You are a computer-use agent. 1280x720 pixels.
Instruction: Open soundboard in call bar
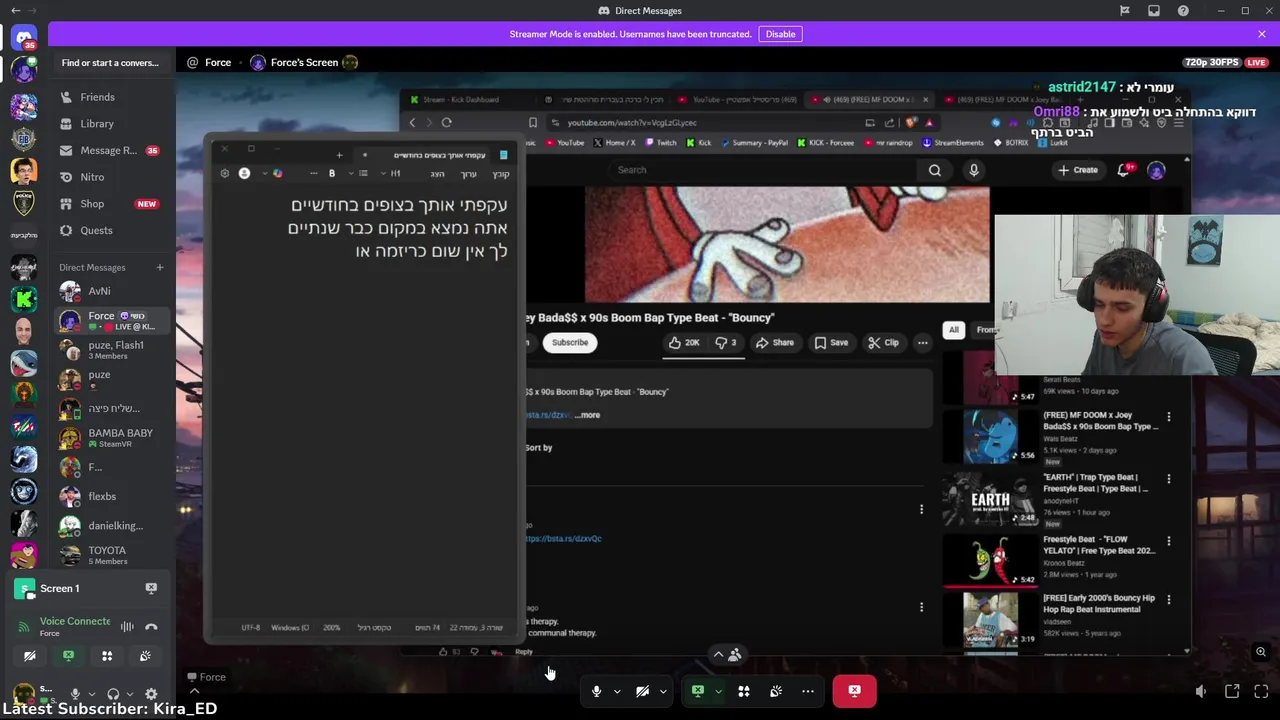776,691
